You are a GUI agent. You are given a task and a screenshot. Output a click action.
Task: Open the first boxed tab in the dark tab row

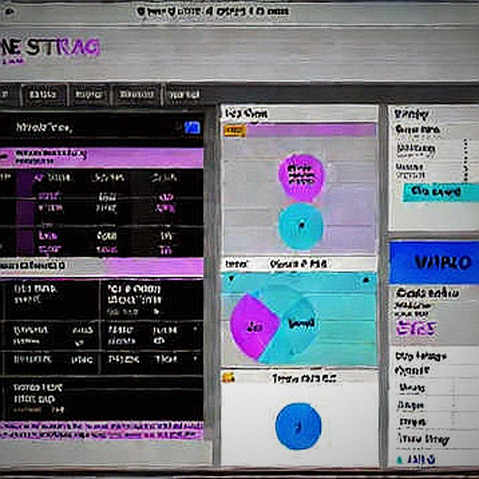(43, 95)
